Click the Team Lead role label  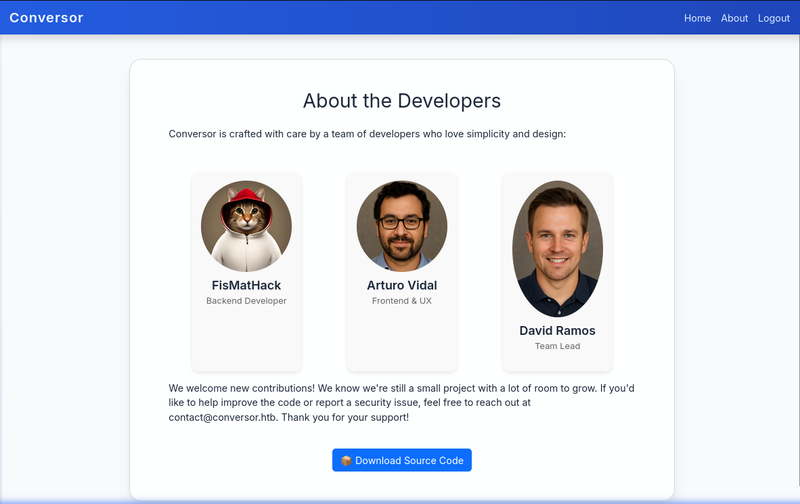557,346
